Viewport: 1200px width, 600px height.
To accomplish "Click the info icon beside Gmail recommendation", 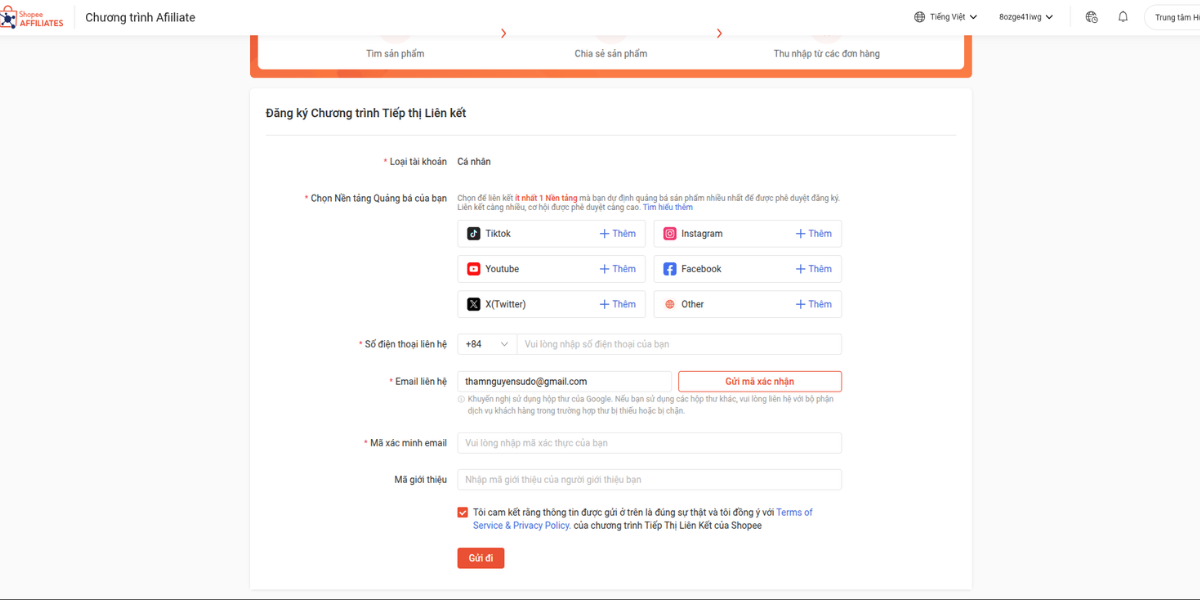I will (x=461, y=399).
